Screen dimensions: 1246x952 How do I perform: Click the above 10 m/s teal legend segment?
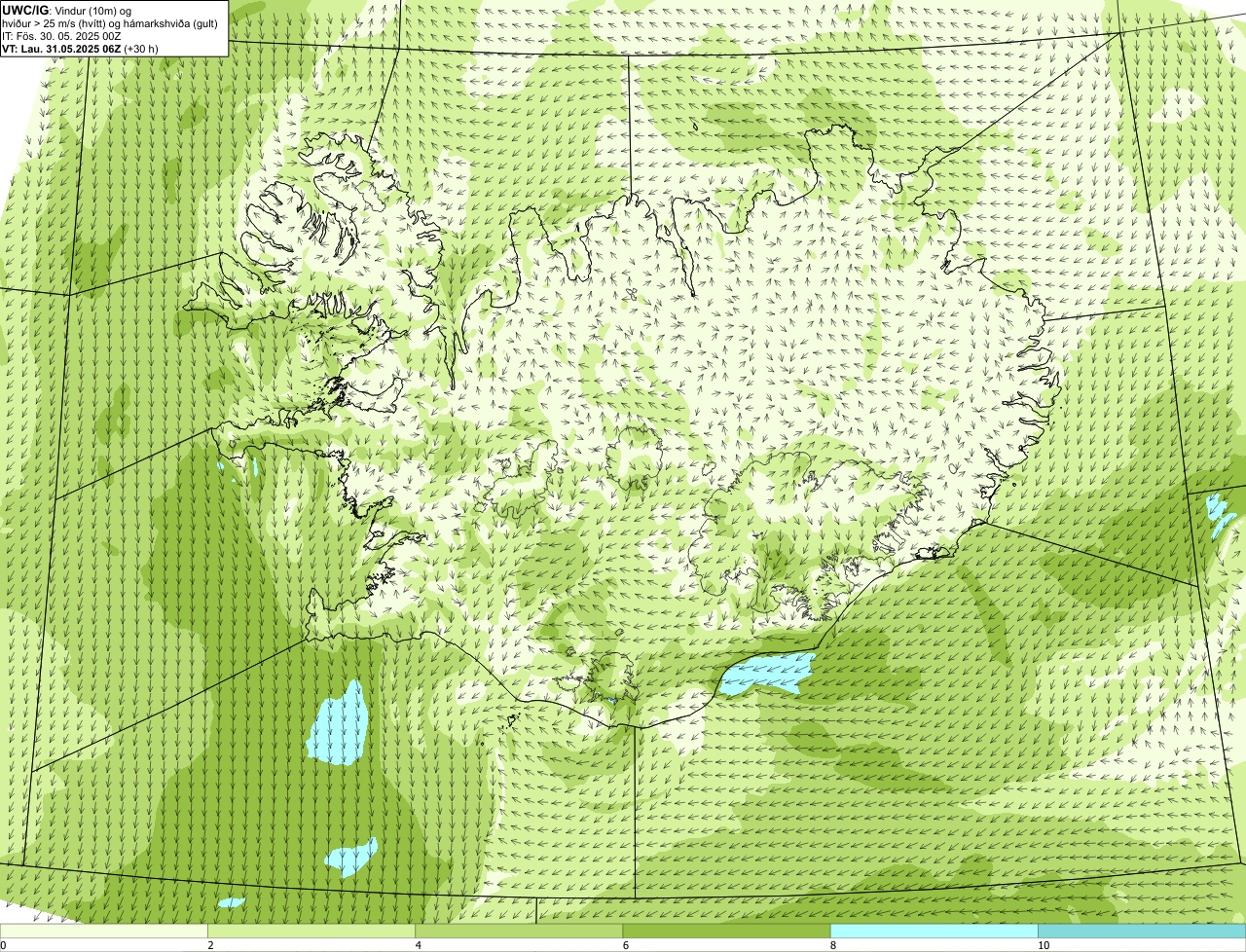click(x=1142, y=932)
